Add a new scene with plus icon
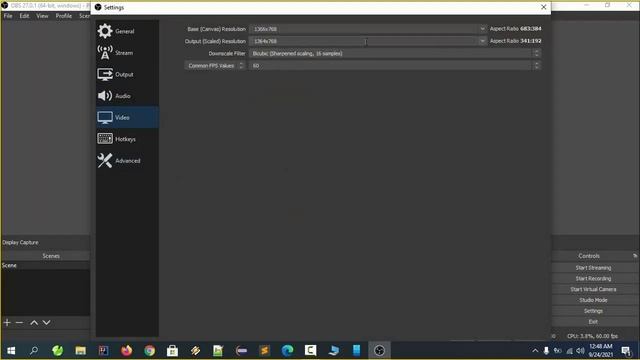This screenshot has height=360, width=640. pyautogui.click(x=7, y=323)
